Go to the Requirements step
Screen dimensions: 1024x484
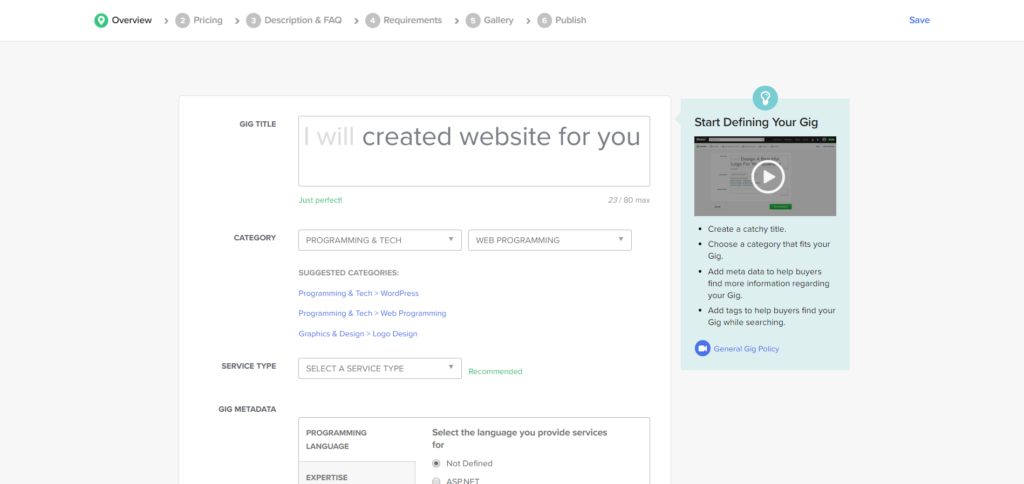click(413, 20)
